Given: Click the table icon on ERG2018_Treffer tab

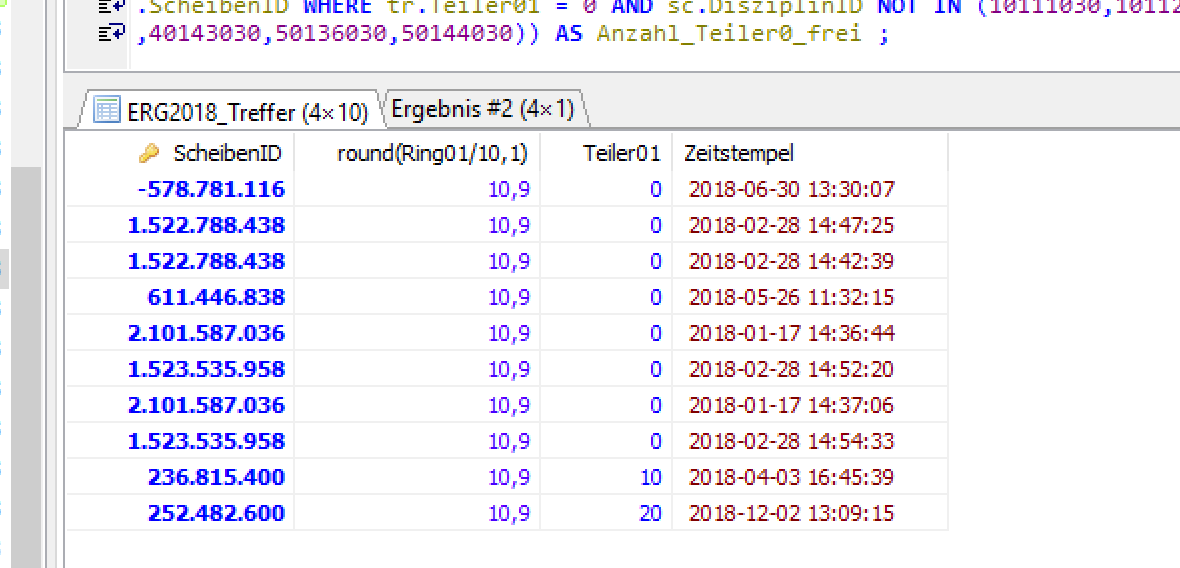Looking at the screenshot, I should click(107, 110).
